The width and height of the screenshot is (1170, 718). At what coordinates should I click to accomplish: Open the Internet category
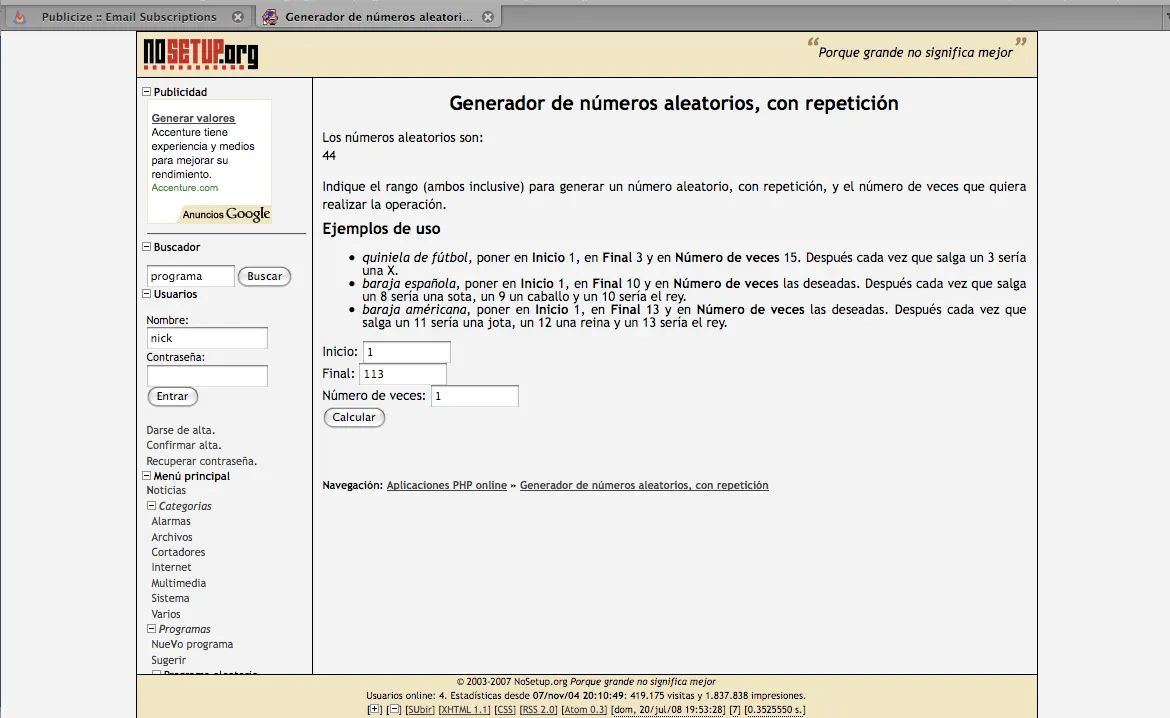point(171,567)
